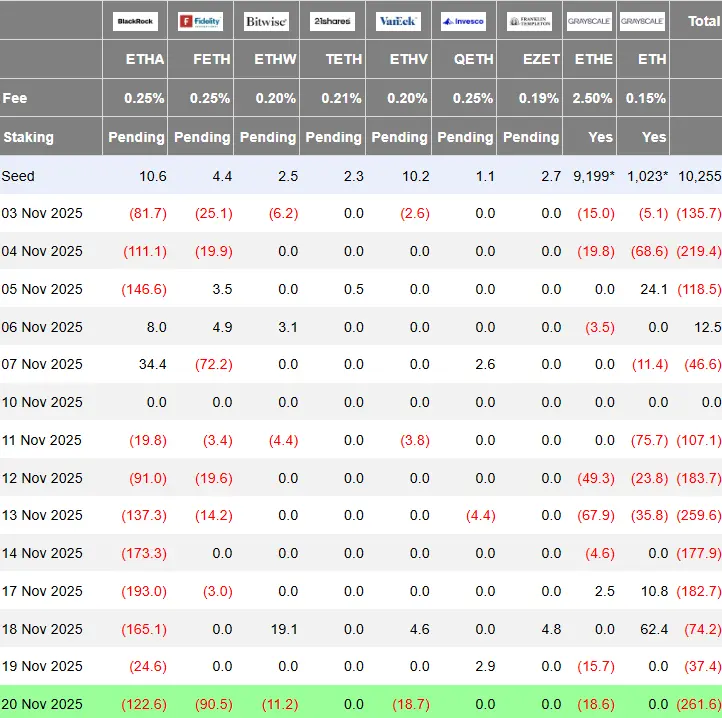Click the Seed total 10,255

tap(699, 176)
